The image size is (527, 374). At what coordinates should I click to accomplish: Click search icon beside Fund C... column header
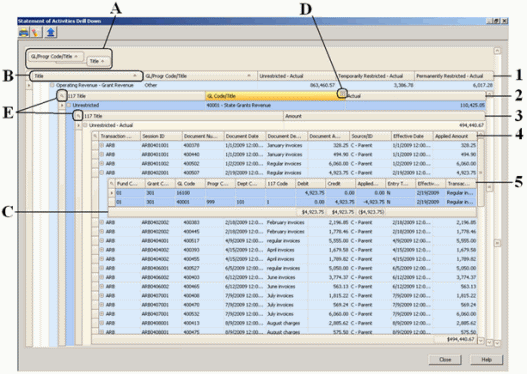(112, 184)
